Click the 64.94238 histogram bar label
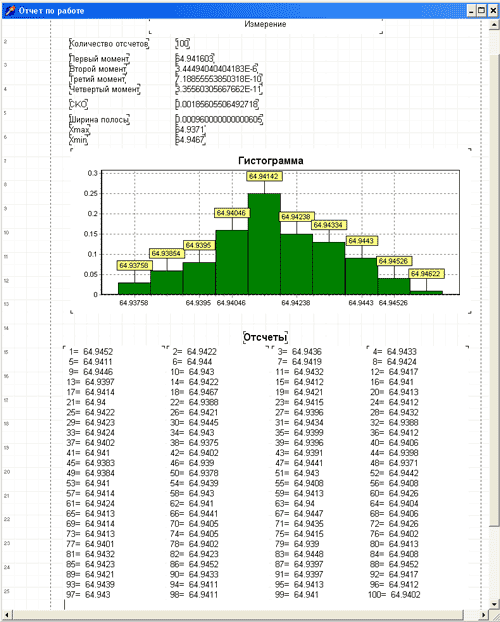The image size is (500, 622). click(x=297, y=217)
